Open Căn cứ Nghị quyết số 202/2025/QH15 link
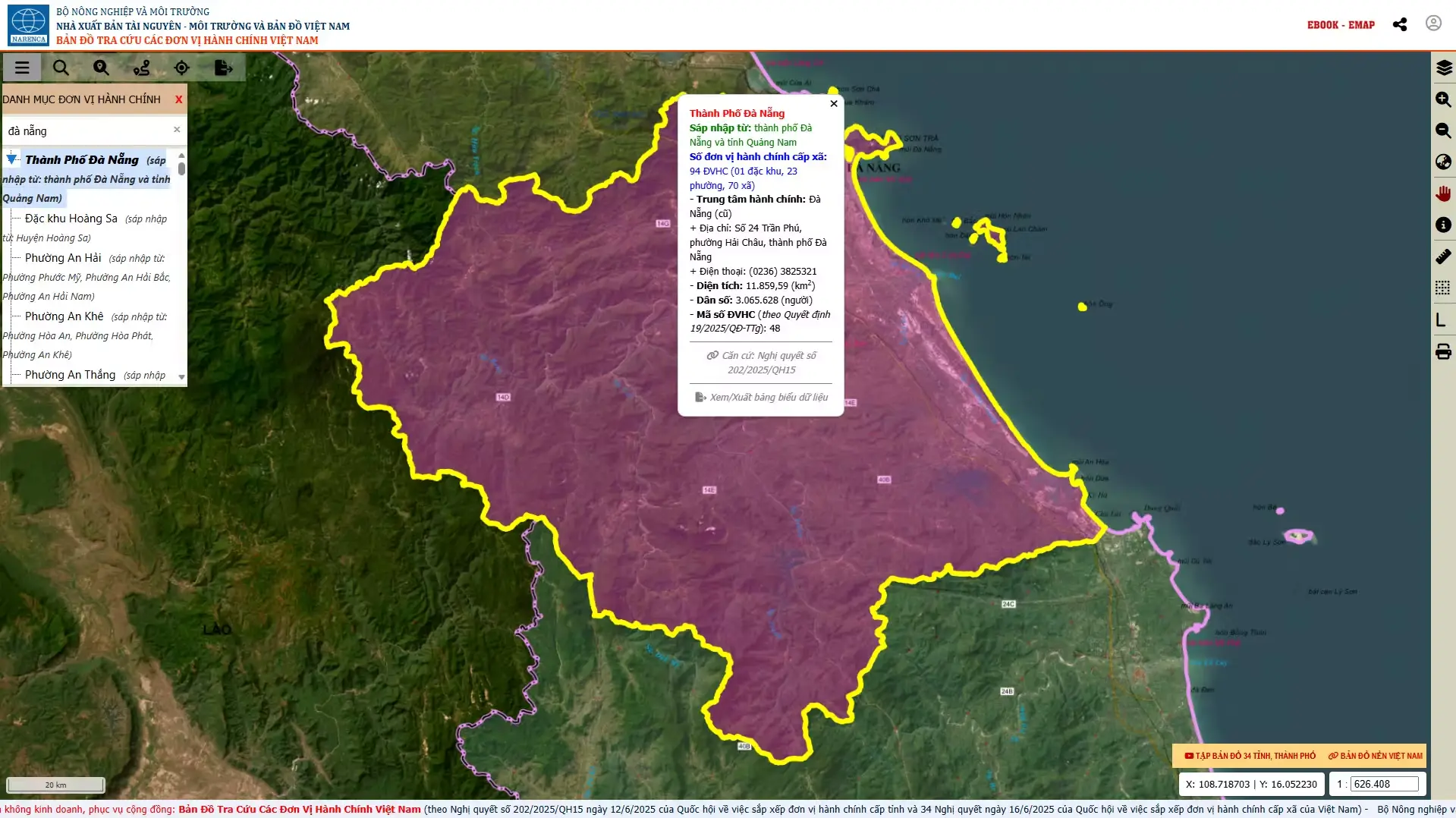This screenshot has width=1456, height=818. pos(762,363)
